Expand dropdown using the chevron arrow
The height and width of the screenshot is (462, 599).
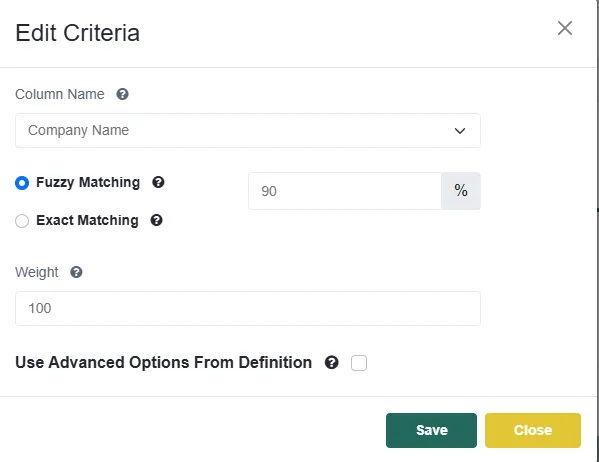coord(460,131)
